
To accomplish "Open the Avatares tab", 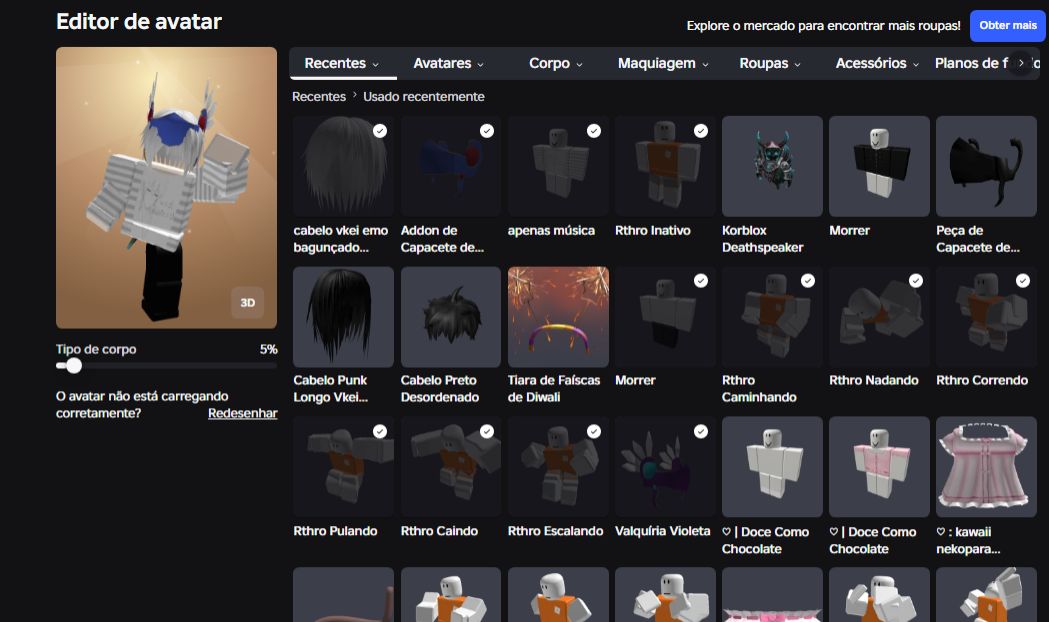I will click(x=448, y=64).
